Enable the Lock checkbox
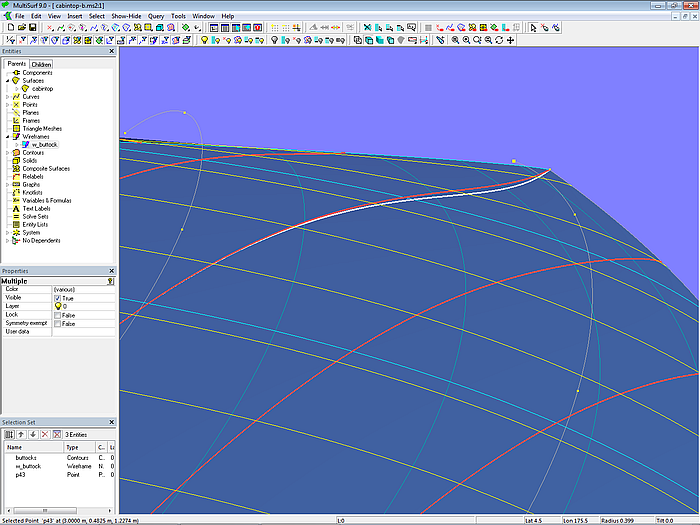The image size is (700, 525). click(x=57, y=315)
